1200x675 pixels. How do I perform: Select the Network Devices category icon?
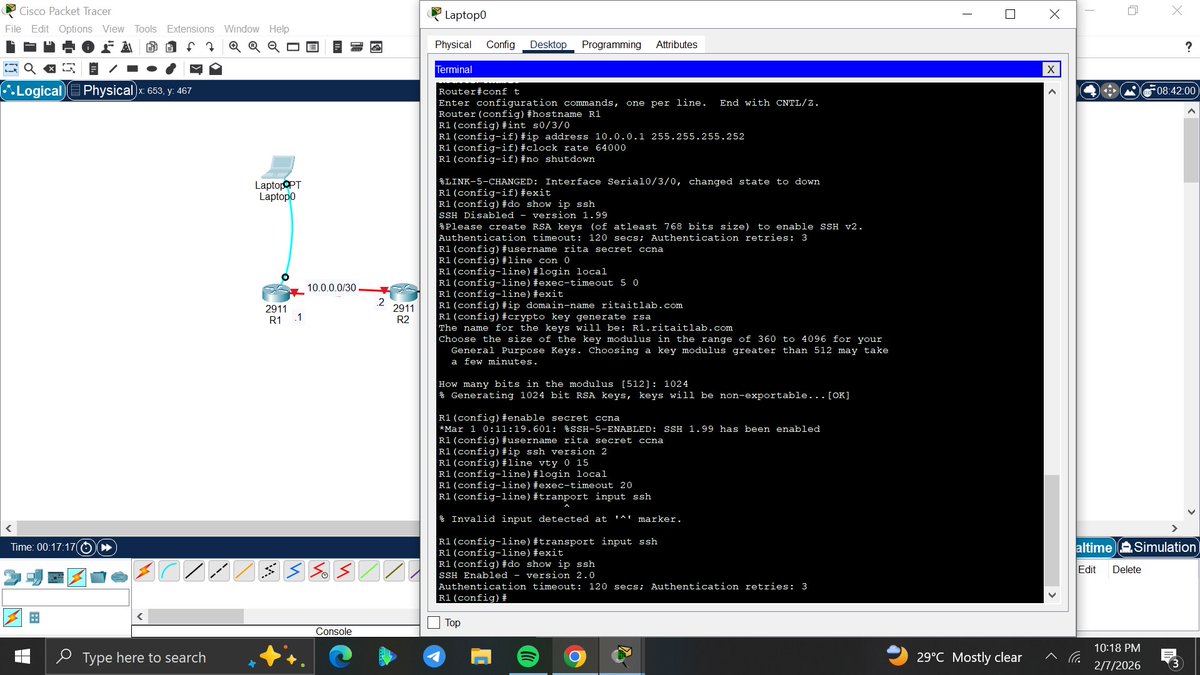(12, 577)
